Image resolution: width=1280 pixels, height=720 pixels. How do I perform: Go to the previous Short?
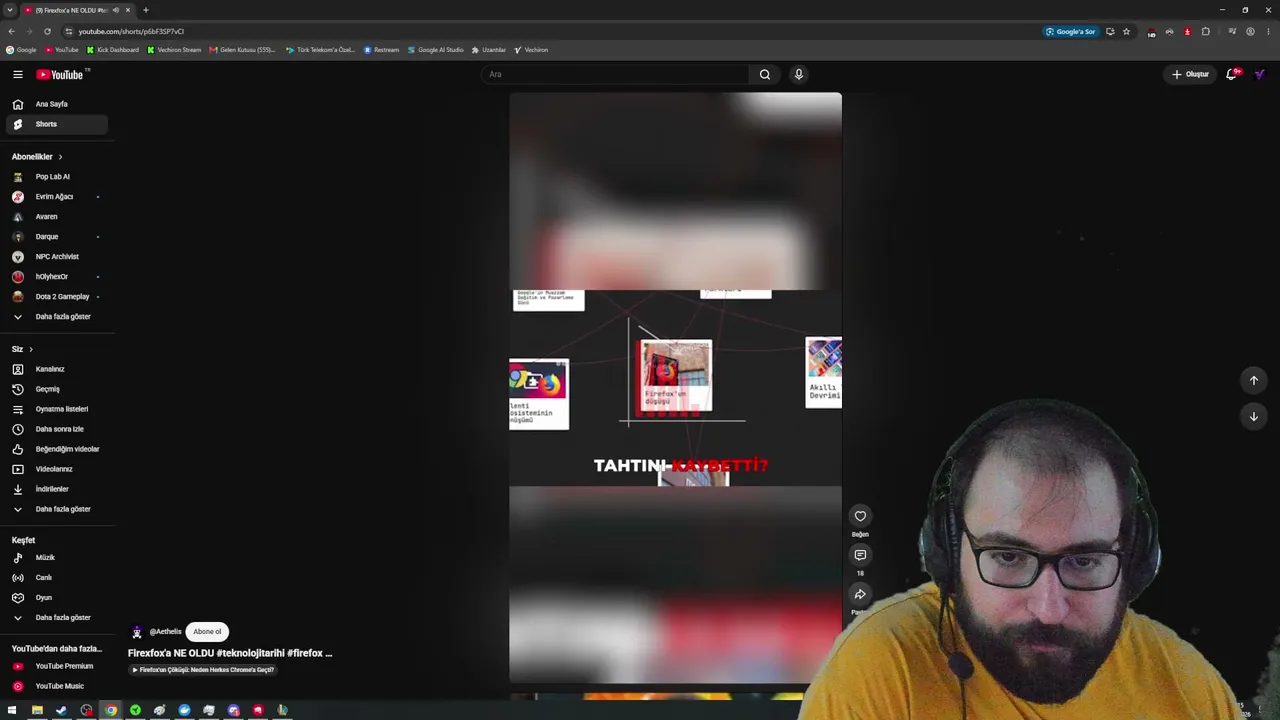pyautogui.click(x=1254, y=380)
